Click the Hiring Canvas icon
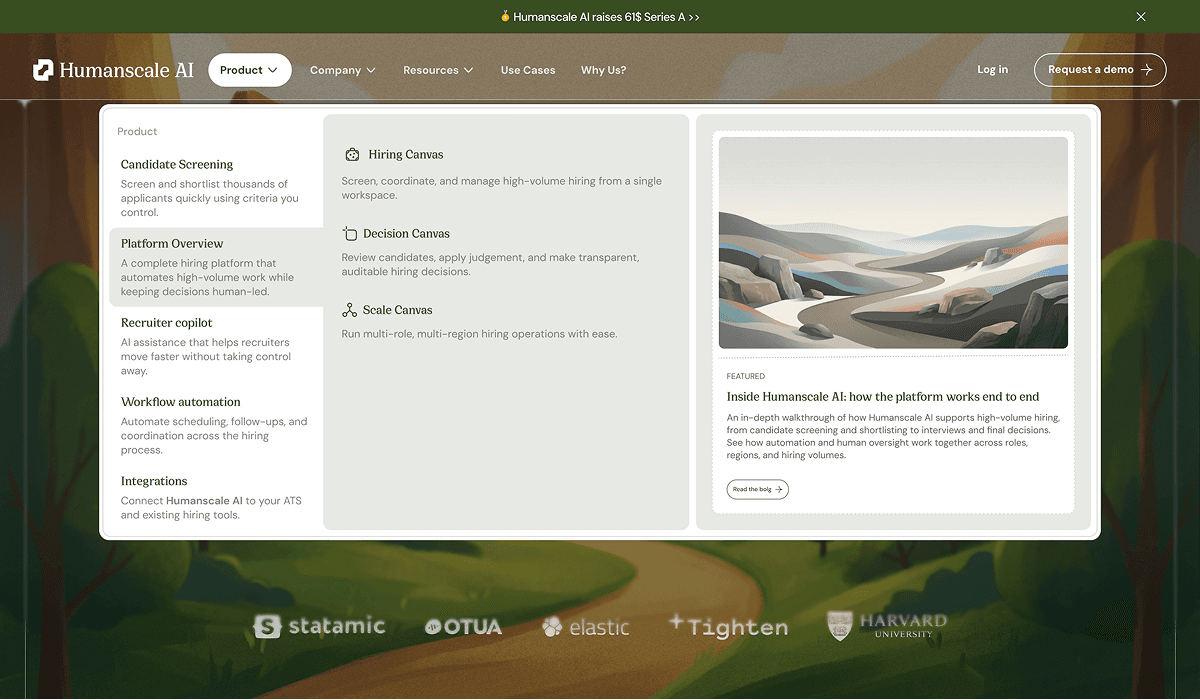 351,155
